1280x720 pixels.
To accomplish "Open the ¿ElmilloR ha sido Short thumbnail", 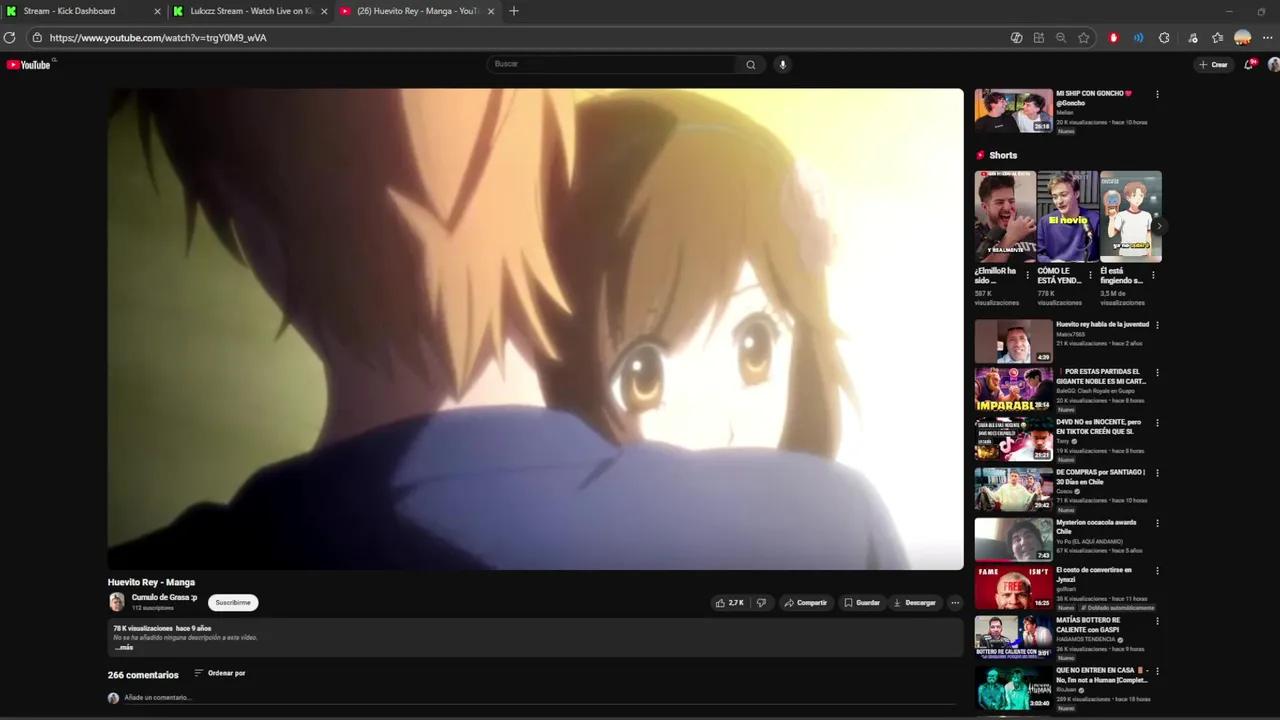I will tap(1005, 216).
